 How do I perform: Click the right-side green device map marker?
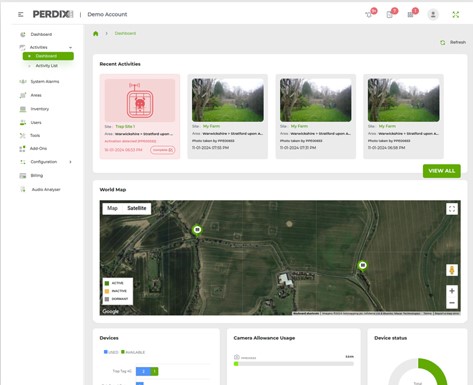(x=363, y=266)
